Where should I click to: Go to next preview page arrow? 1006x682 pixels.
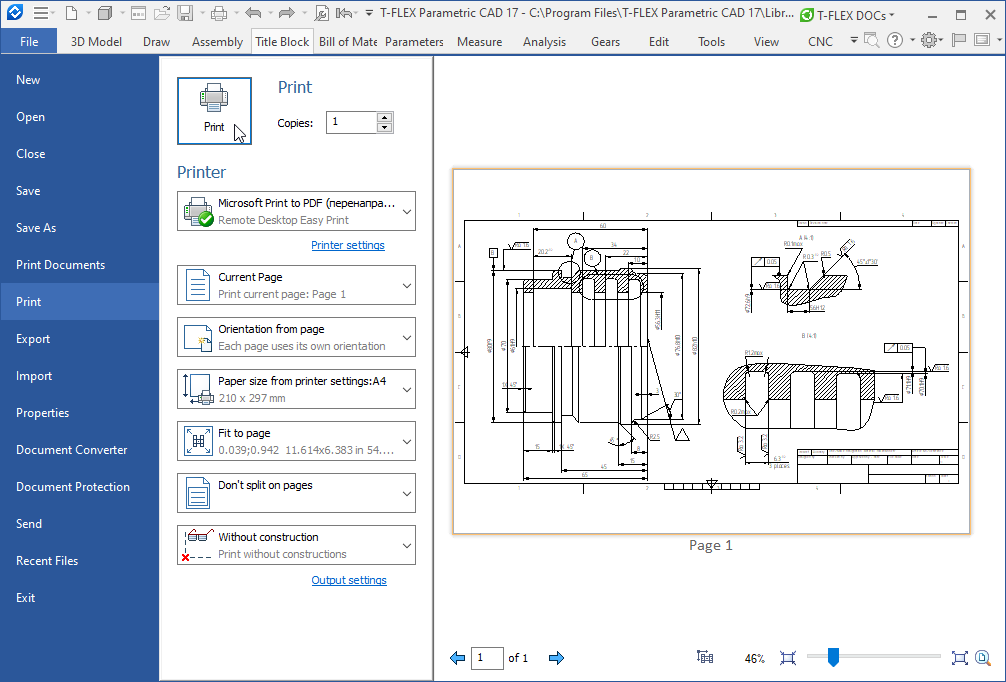coord(556,658)
